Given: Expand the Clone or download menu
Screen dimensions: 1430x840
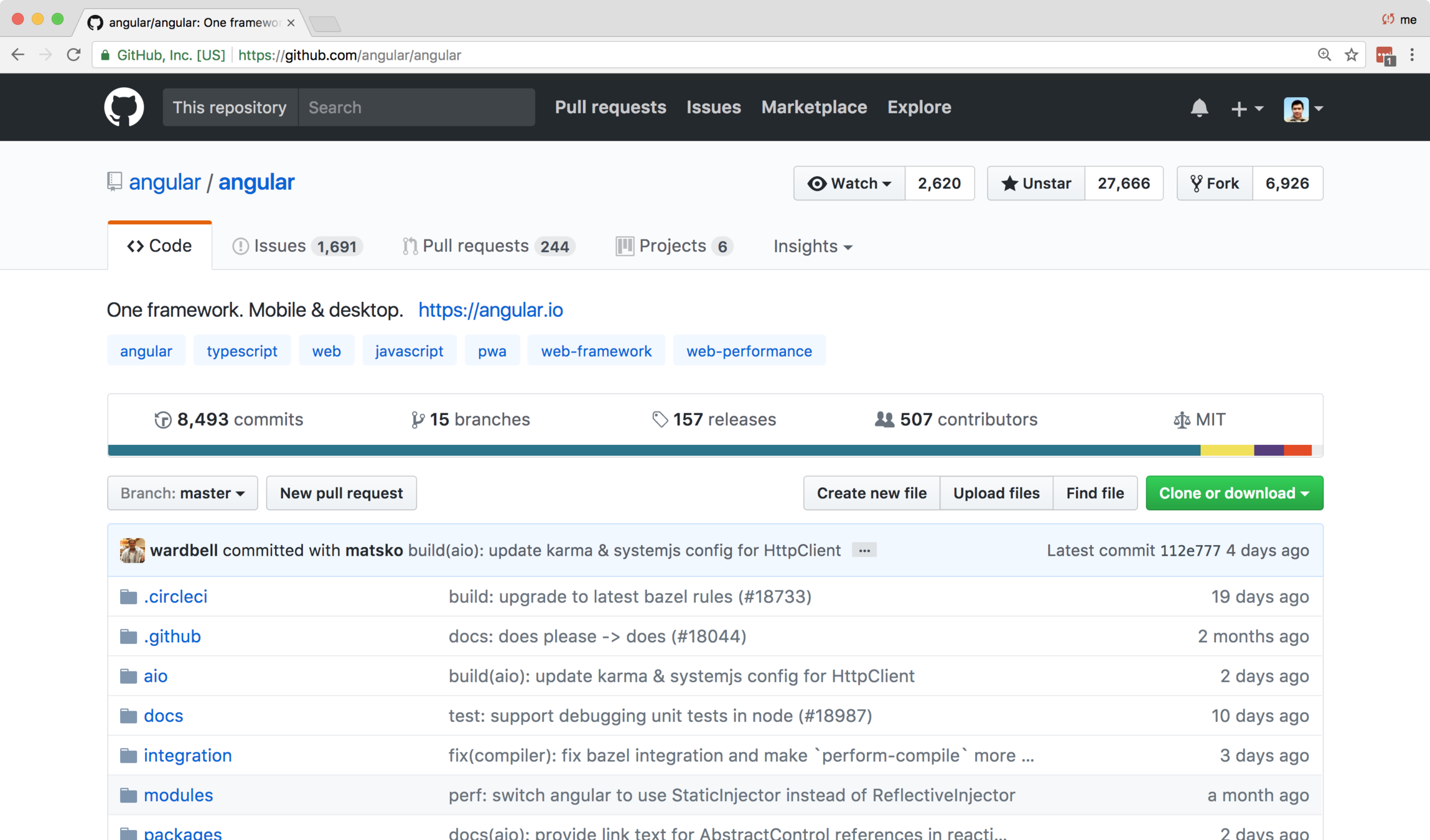Looking at the screenshot, I should pyautogui.click(x=1234, y=493).
